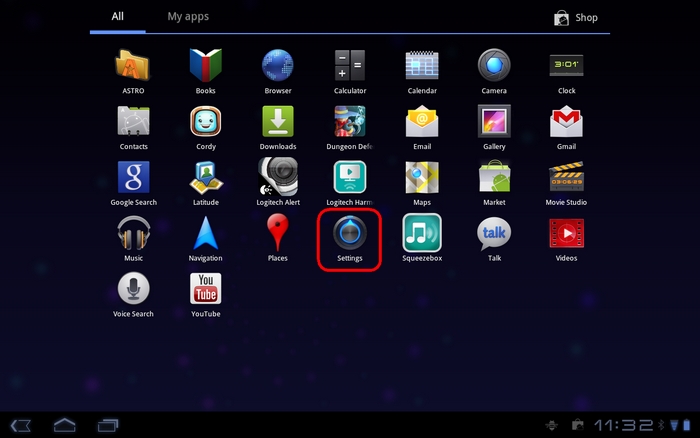
Task: Tap the battery status icon
Action: click(687, 425)
